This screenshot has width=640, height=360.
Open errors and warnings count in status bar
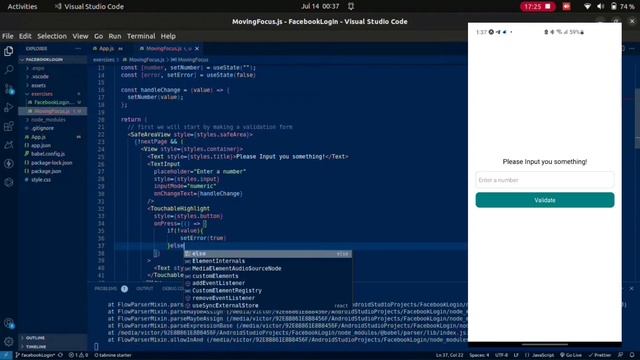click(x=78, y=355)
